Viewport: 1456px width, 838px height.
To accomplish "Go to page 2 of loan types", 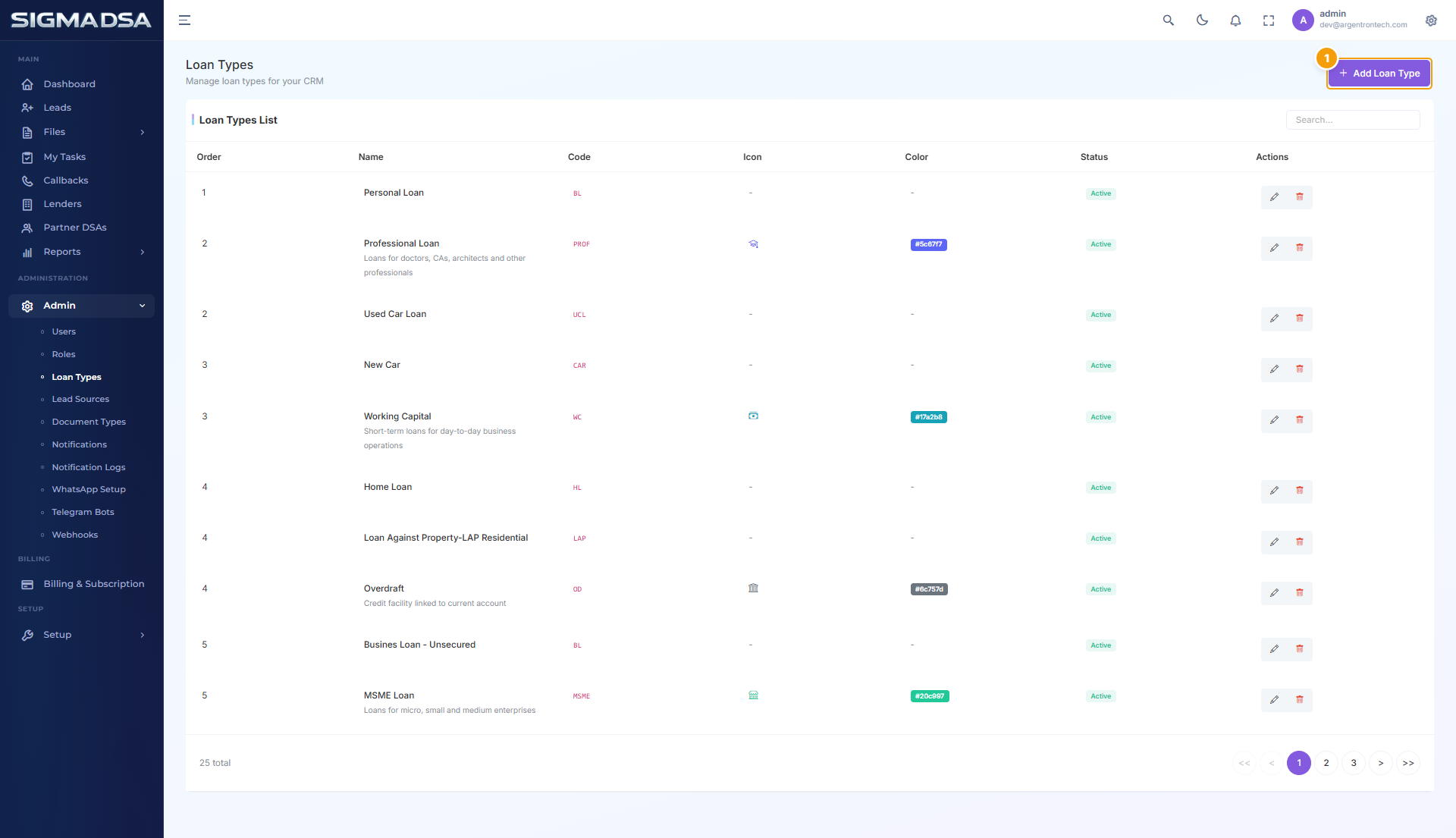I will click(1326, 763).
